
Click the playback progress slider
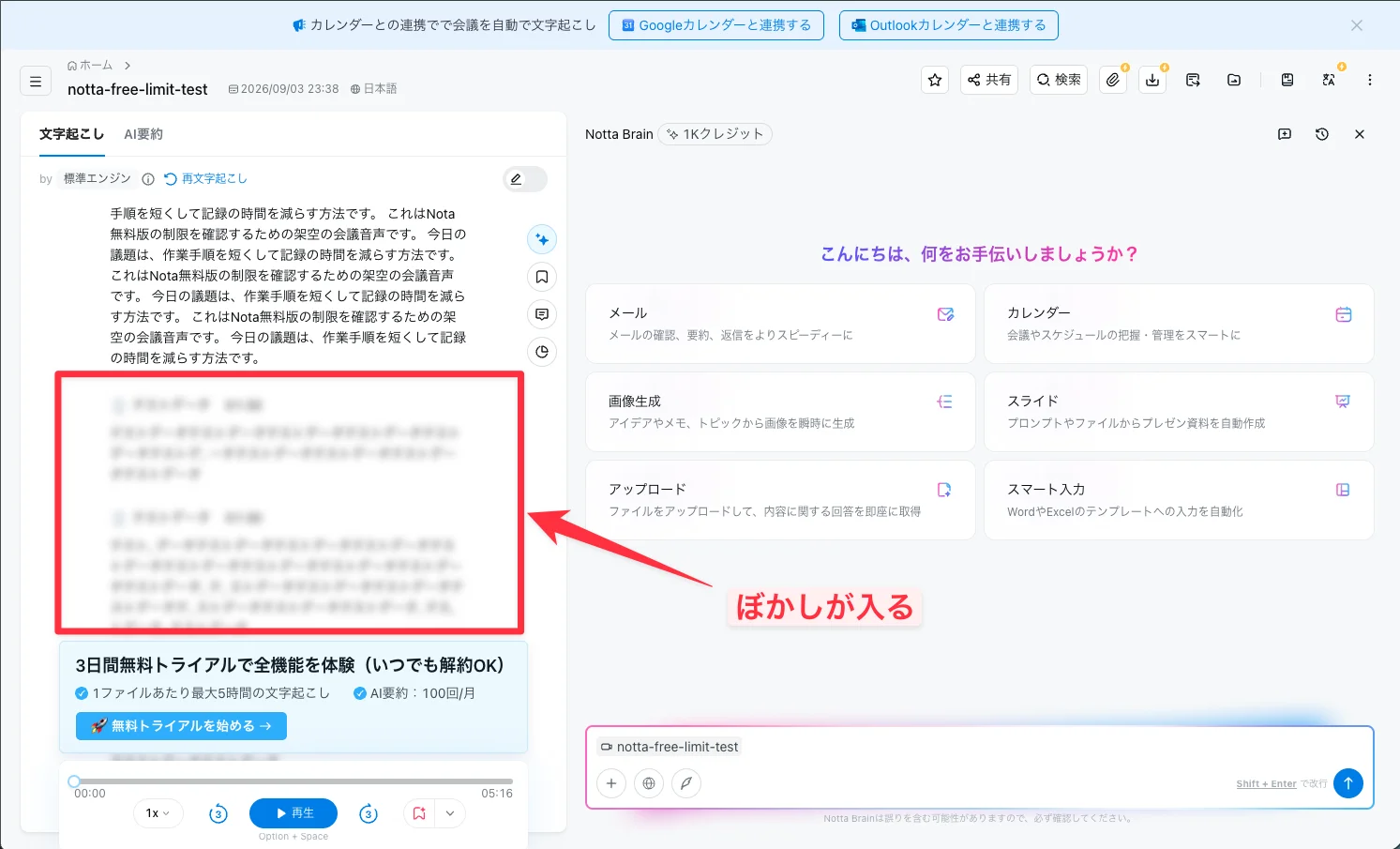(x=294, y=781)
